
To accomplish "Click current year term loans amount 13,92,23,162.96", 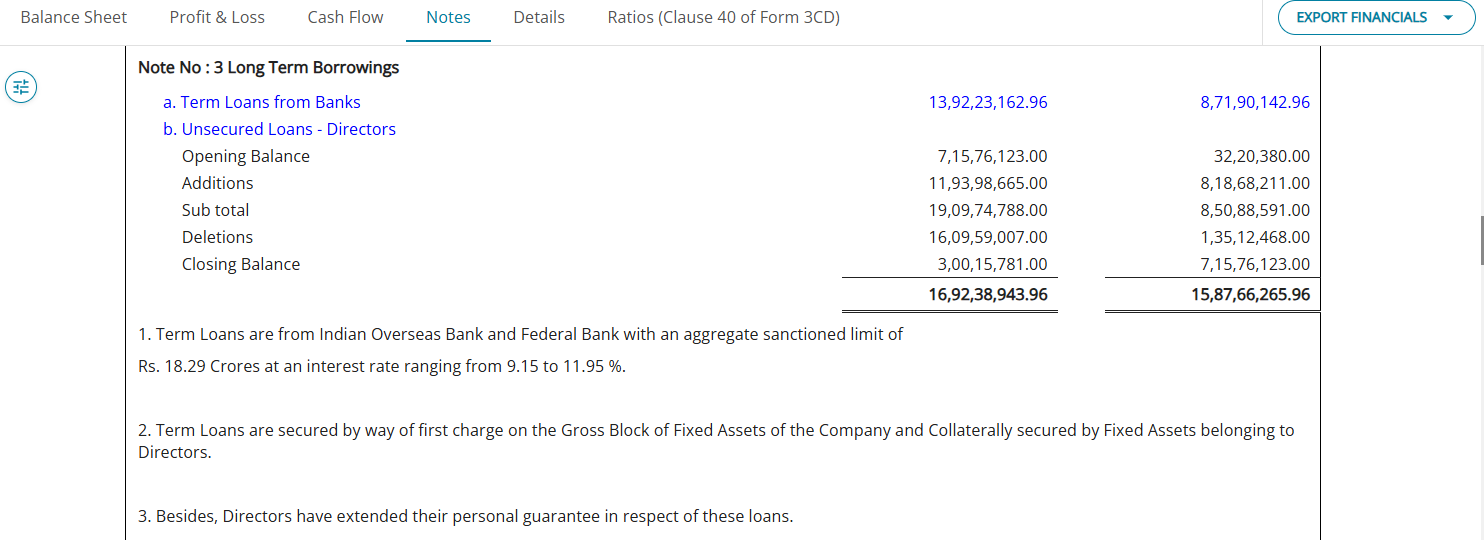I will point(988,102).
